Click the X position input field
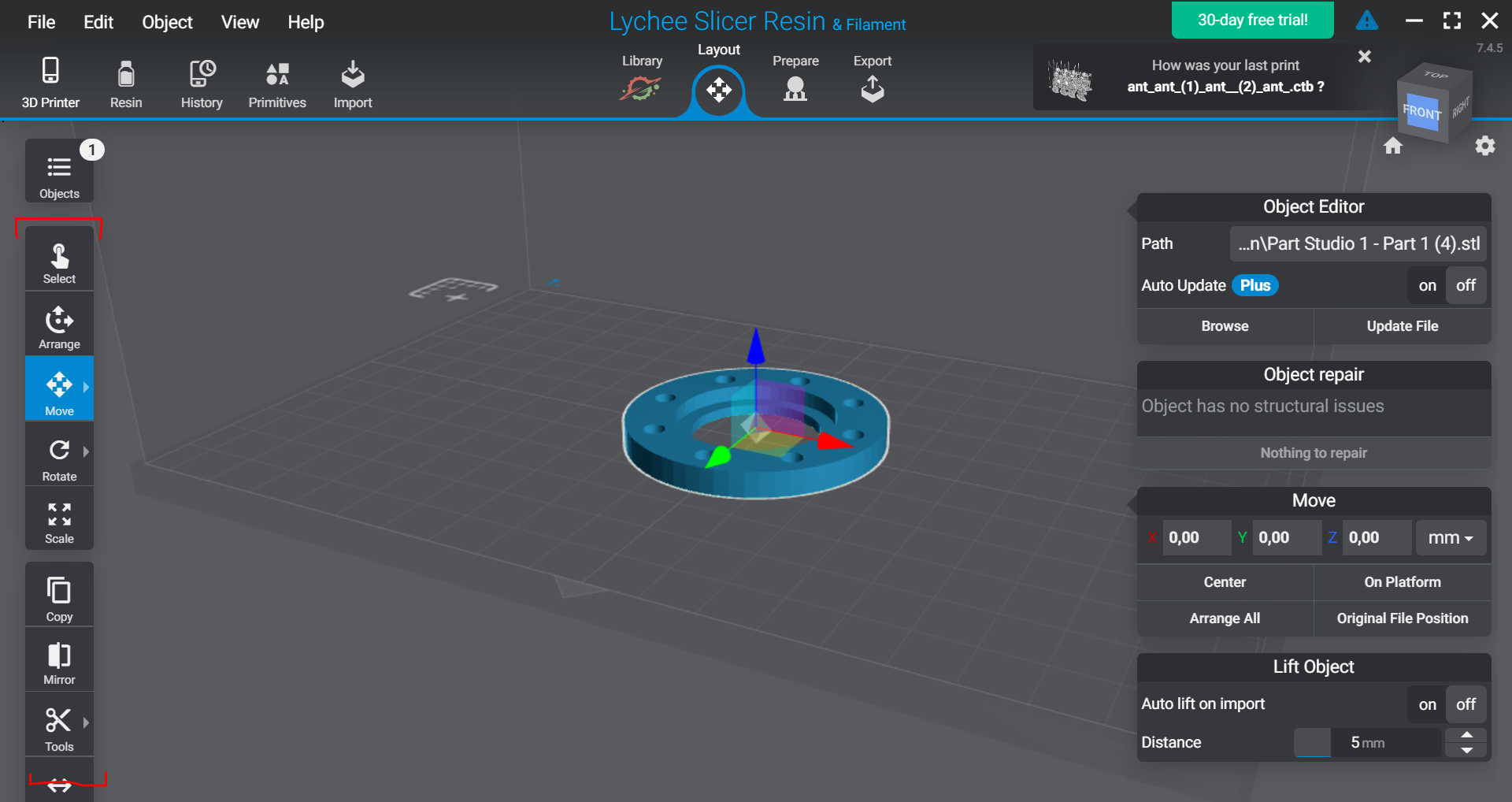The width and height of the screenshot is (1512, 802). tap(1196, 538)
